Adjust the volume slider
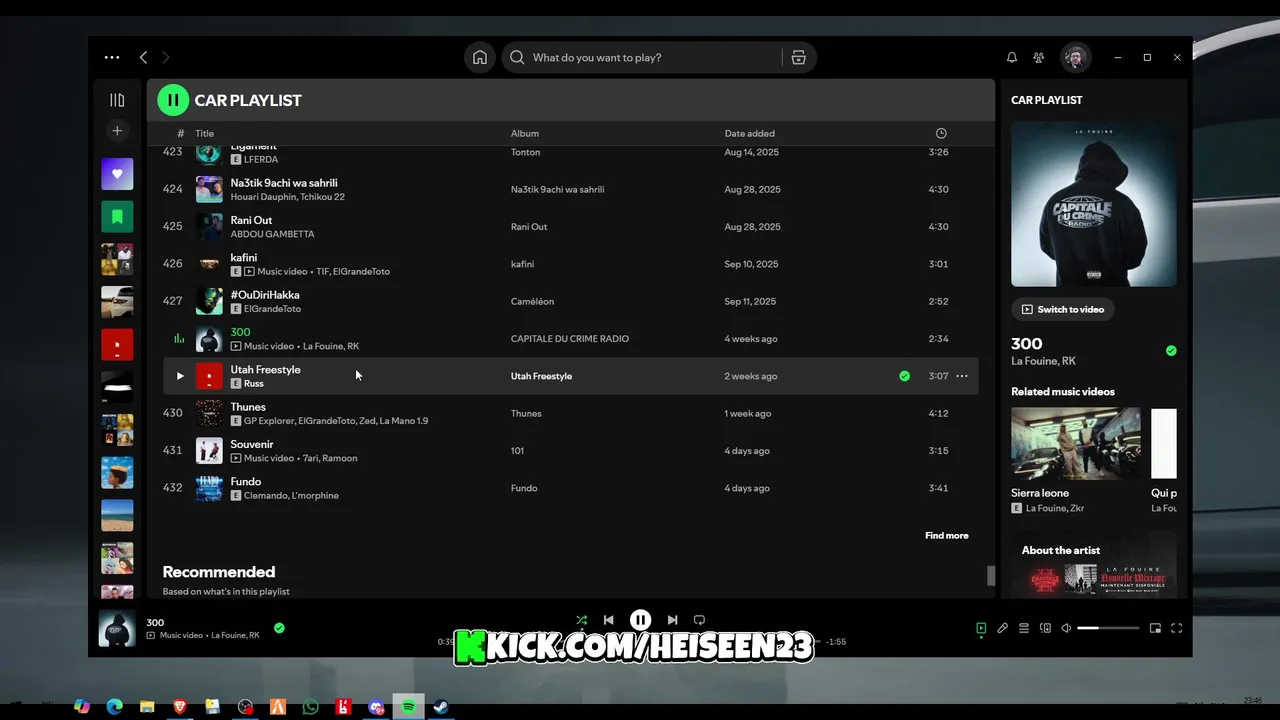This screenshot has height=720, width=1280. tap(1108, 628)
